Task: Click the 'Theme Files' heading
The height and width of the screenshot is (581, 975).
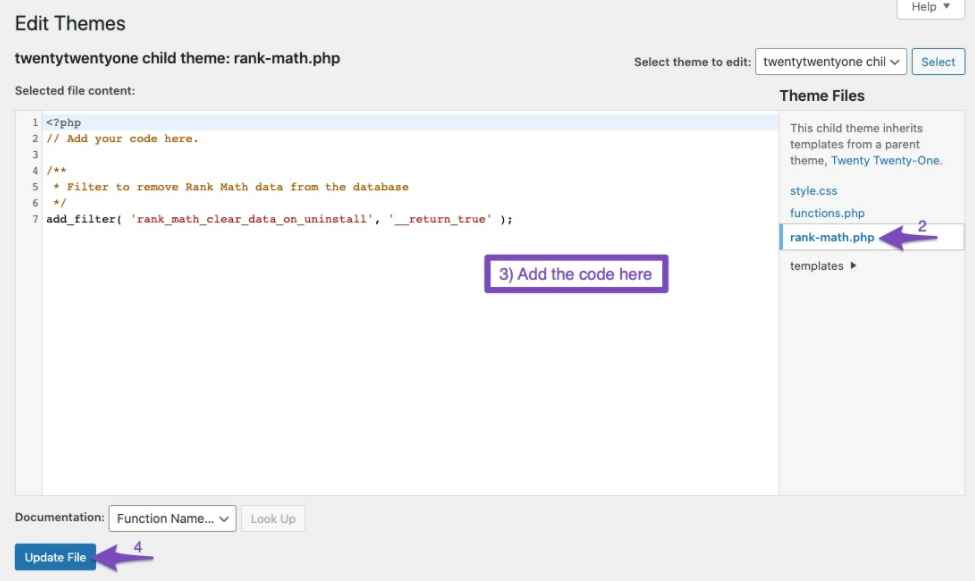Action: coord(822,96)
